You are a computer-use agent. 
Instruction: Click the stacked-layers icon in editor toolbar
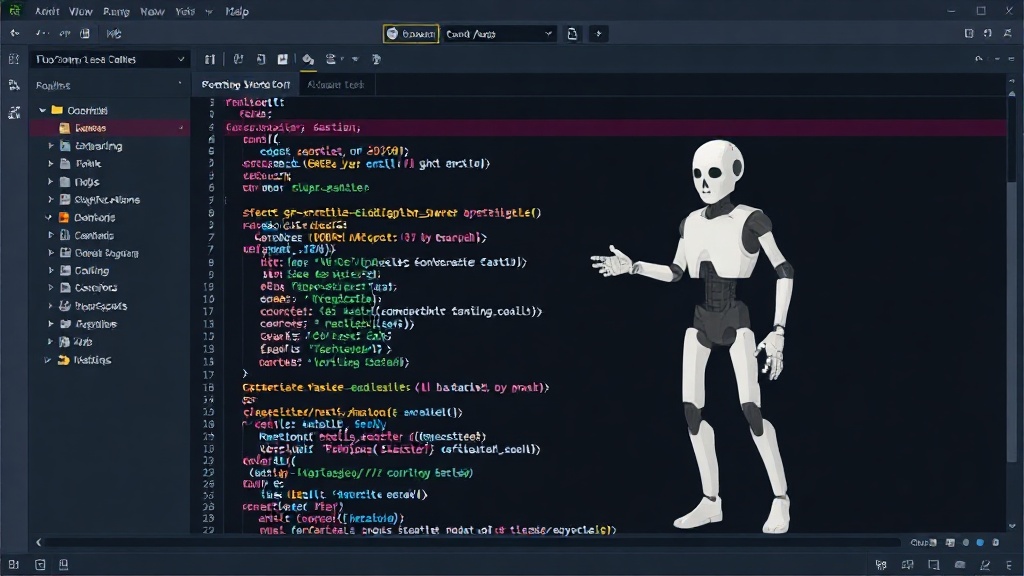[331, 59]
